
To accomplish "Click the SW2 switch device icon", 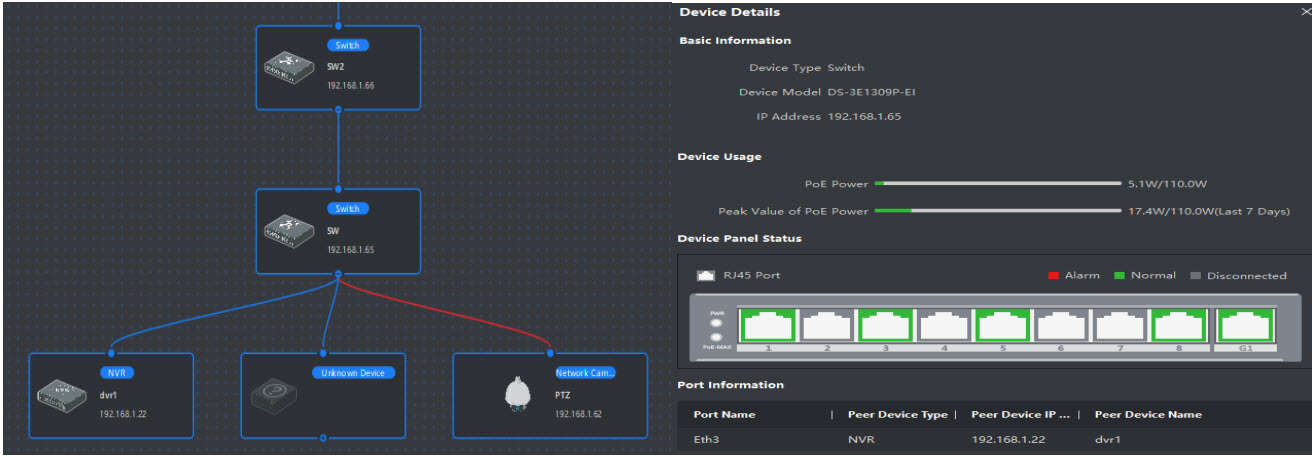I will (288, 67).
